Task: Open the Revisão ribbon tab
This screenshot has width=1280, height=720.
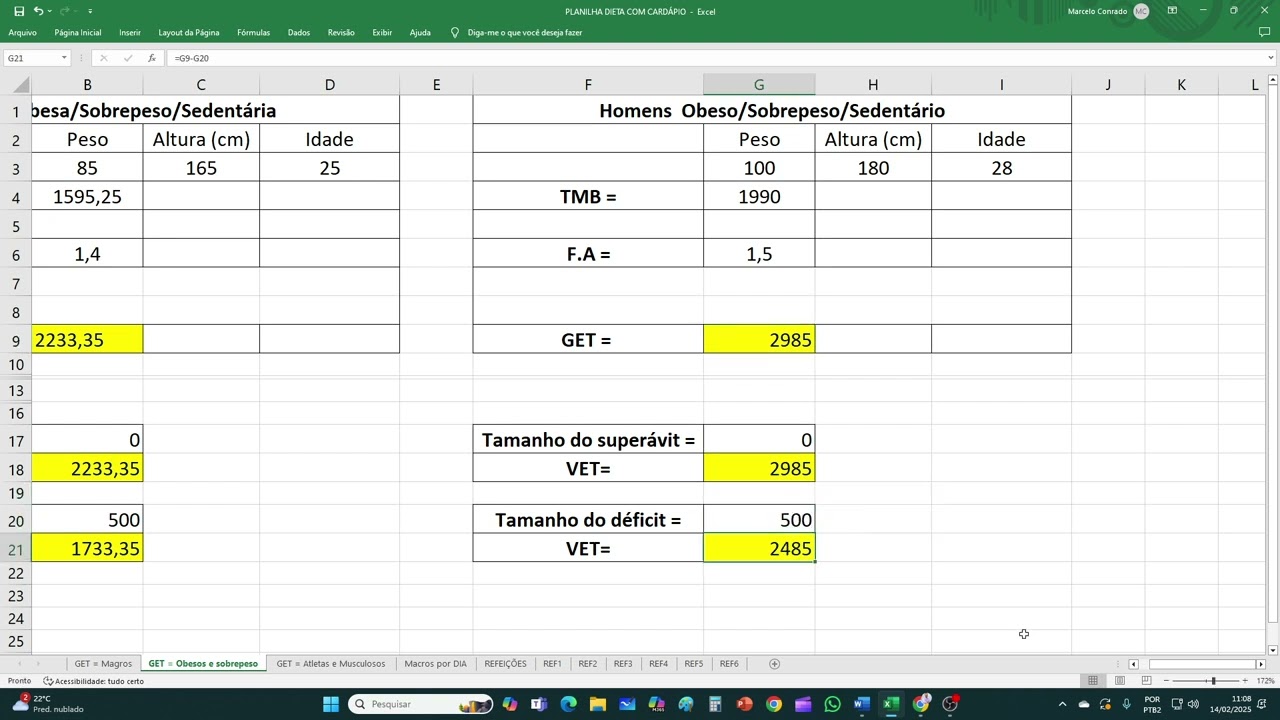Action: click(341, 33)
